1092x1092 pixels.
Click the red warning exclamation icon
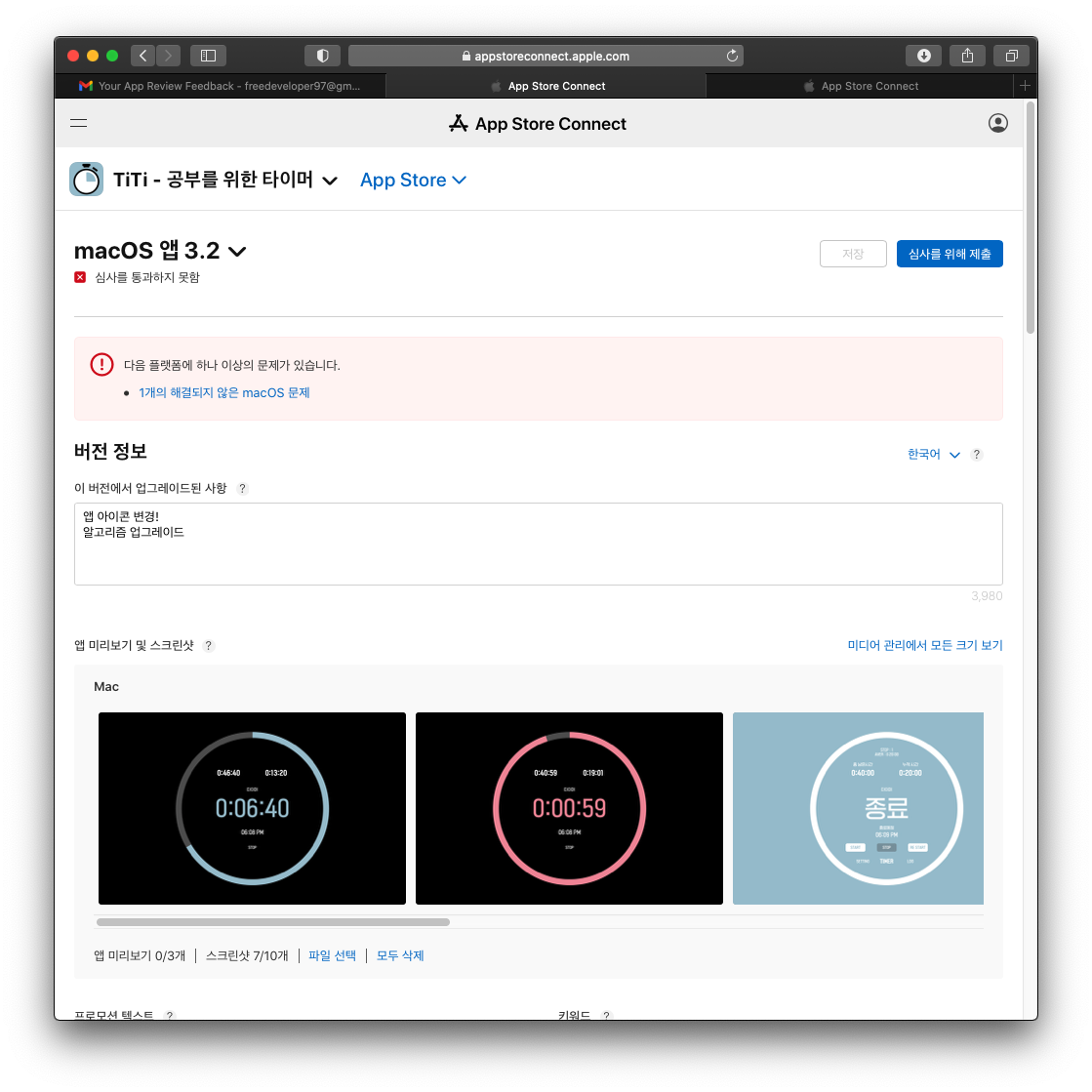[101, 364]
